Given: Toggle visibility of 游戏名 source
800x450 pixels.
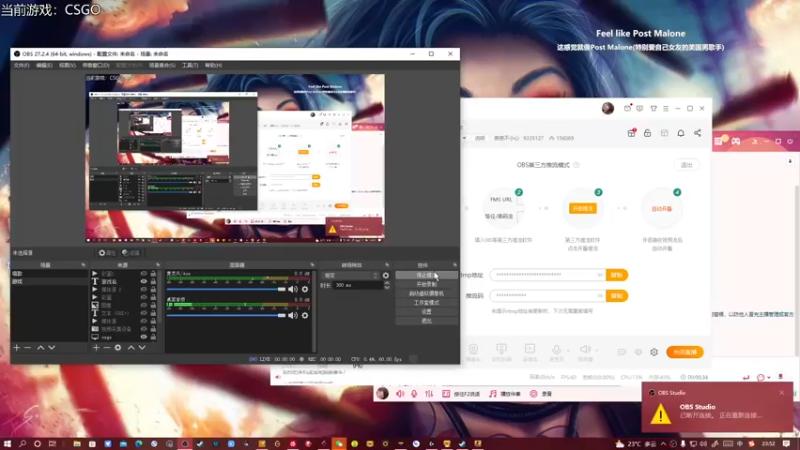Looking at the screenshot, I should click(144, 282).
